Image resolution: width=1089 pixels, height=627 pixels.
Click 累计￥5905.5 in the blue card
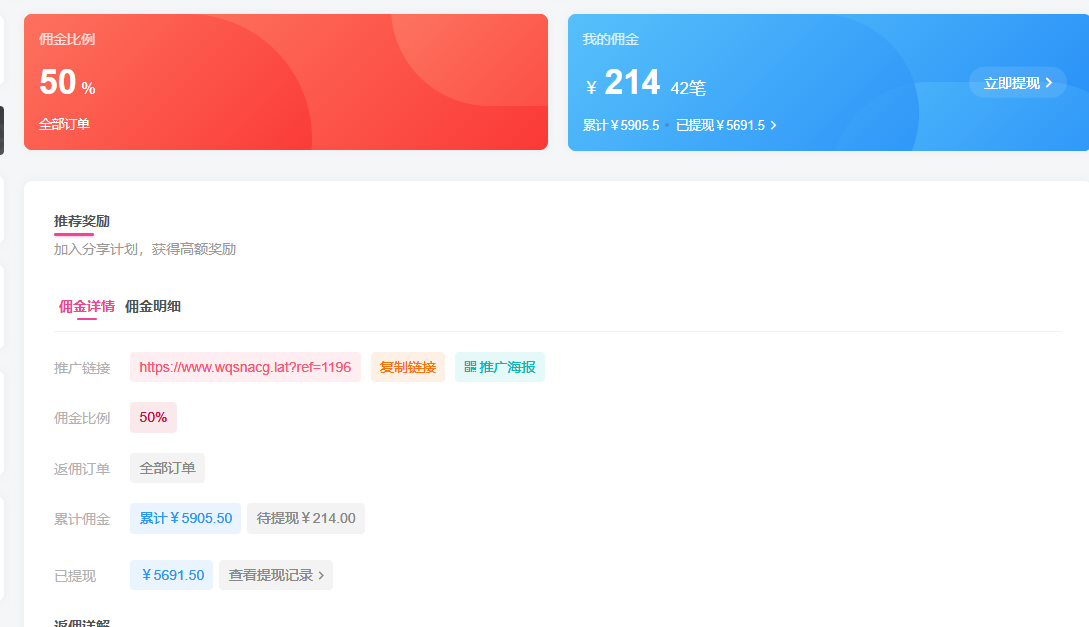click(621, 125)
